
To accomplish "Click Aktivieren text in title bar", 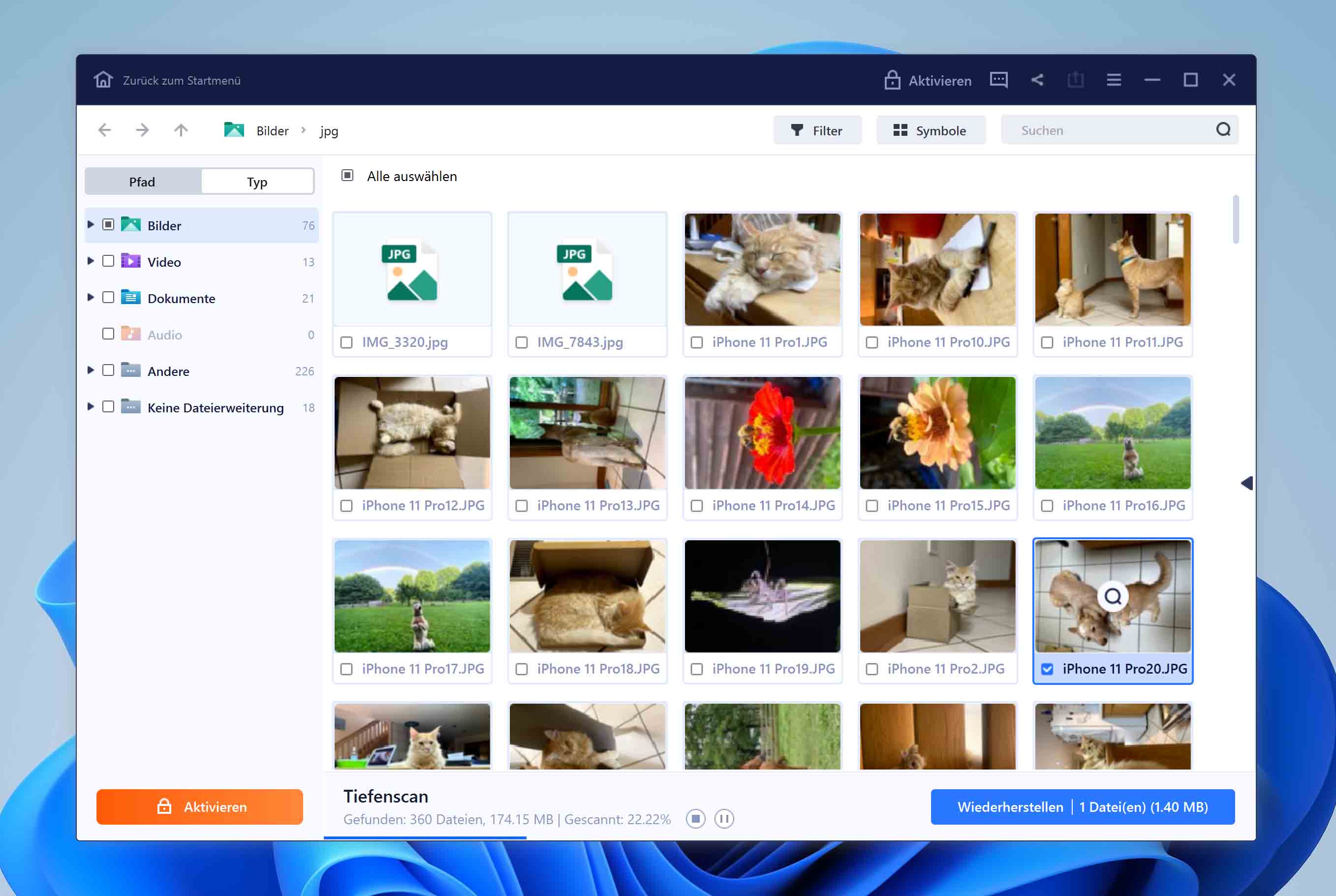I will click(x=940, y=81).
